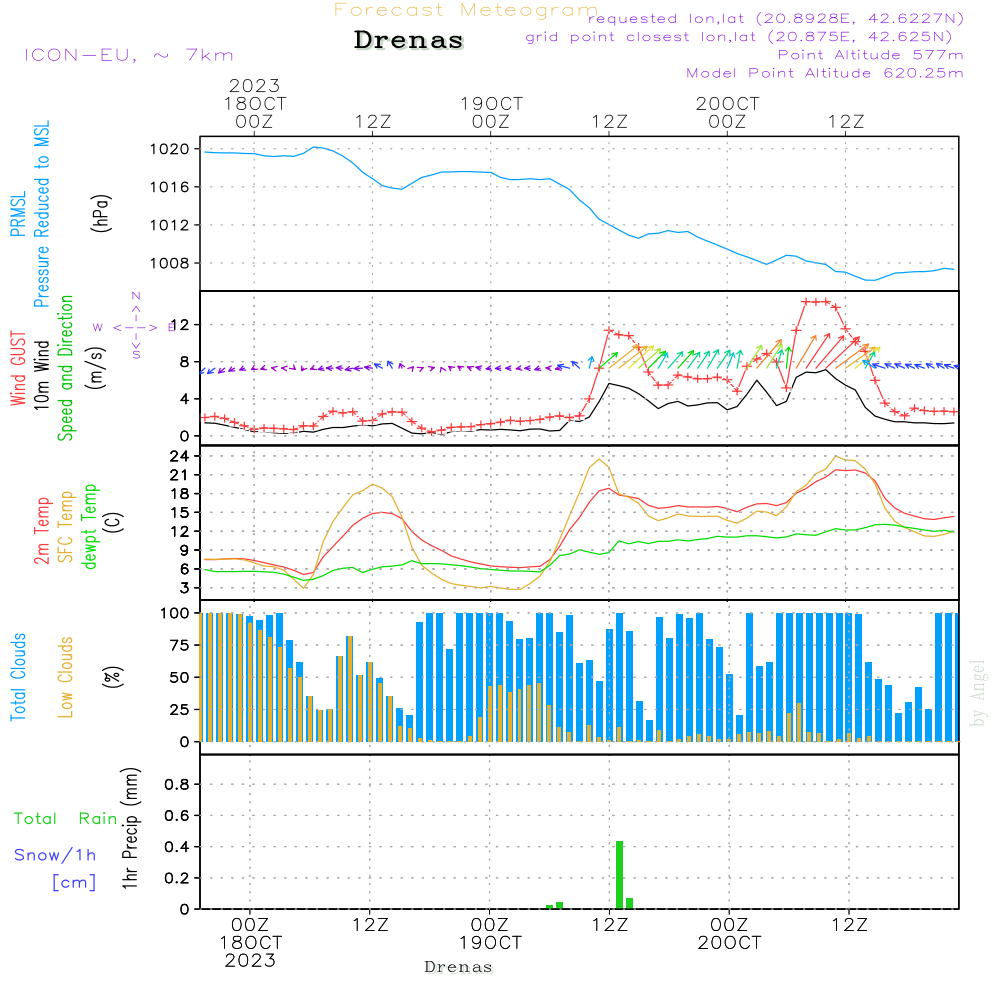Screen dimensions: 1000x1000
Task: Click the 'Total Rain' green legend
Action: 66,819
